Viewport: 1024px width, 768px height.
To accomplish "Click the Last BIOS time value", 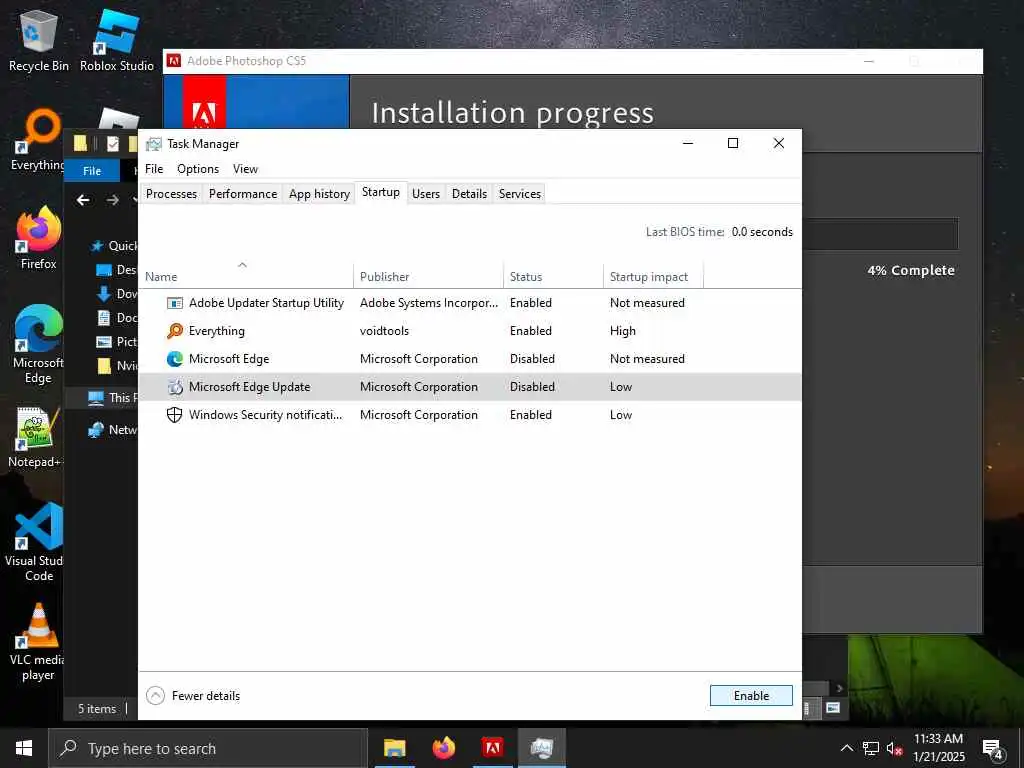I will (x=762, y=232).
